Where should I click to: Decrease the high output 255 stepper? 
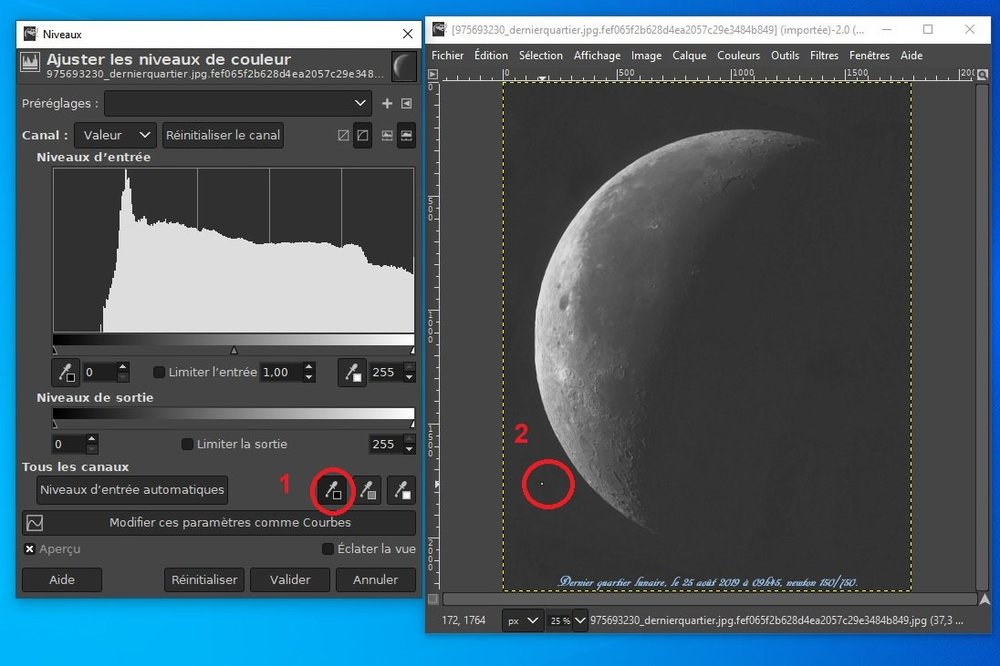pos(409,450)
